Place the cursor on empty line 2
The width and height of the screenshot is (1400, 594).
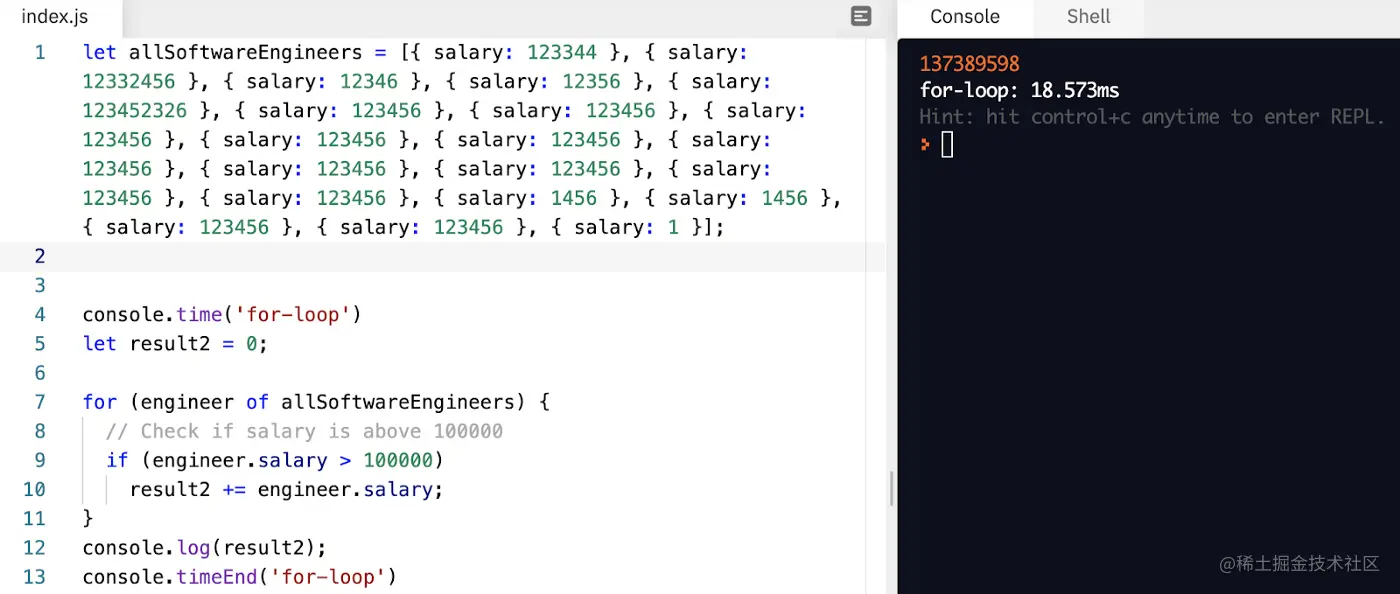(442, 256)
